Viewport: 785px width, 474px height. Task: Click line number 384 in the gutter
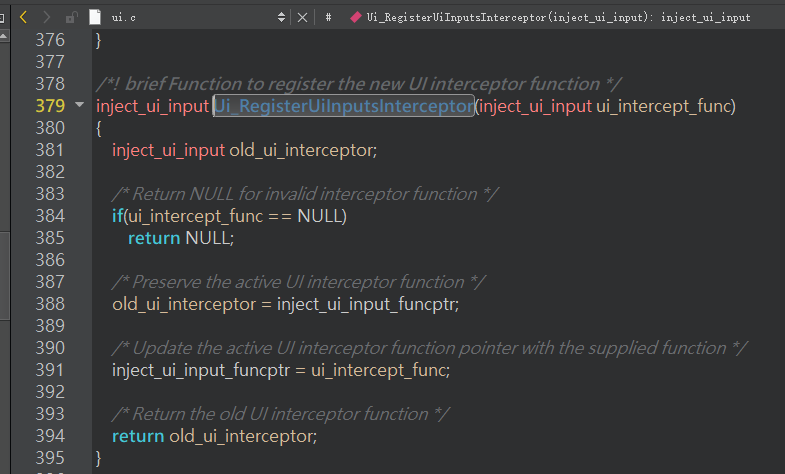(50, 216)
